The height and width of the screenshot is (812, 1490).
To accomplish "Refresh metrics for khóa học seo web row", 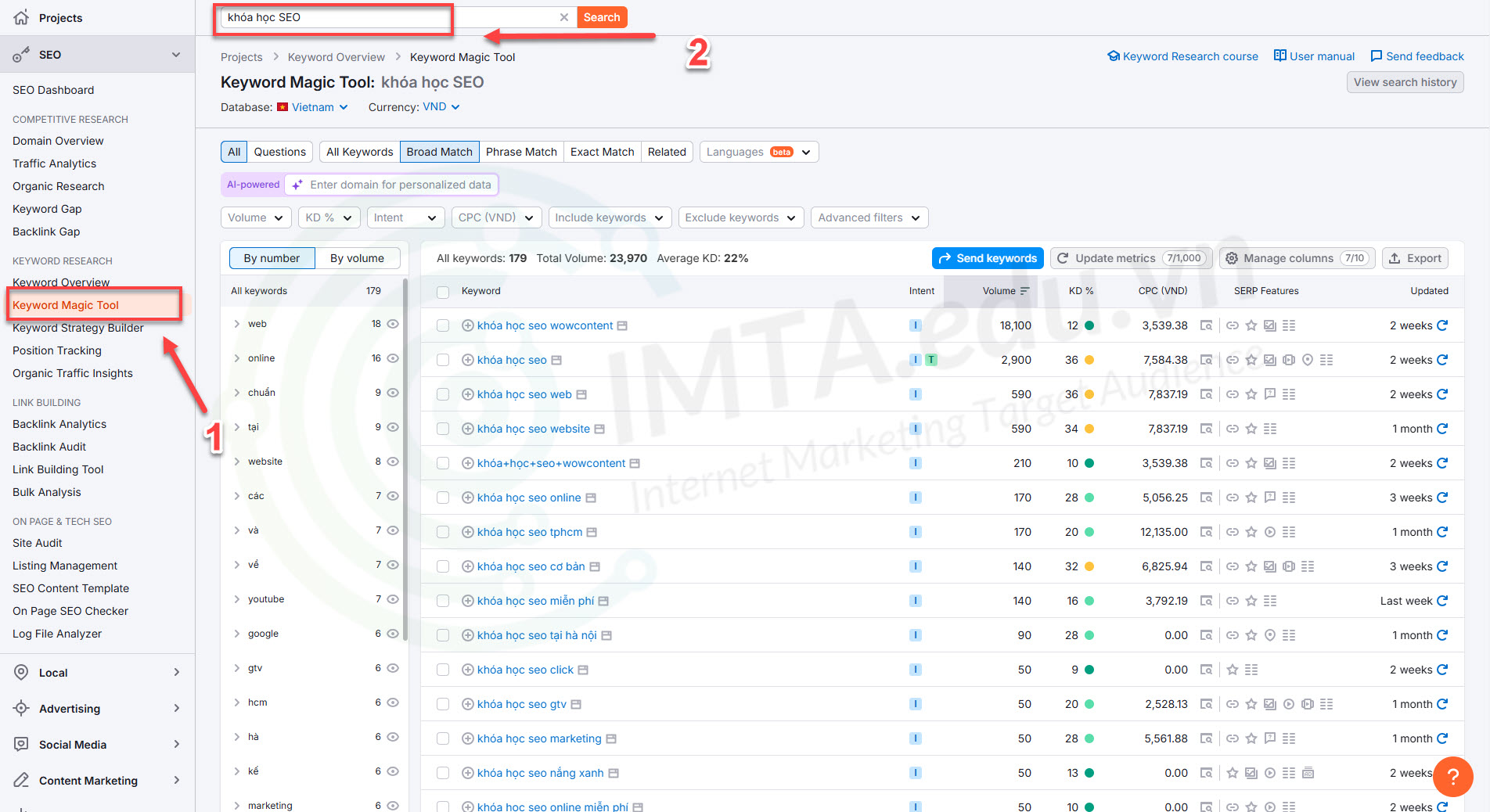I will tap(1442, 394).
